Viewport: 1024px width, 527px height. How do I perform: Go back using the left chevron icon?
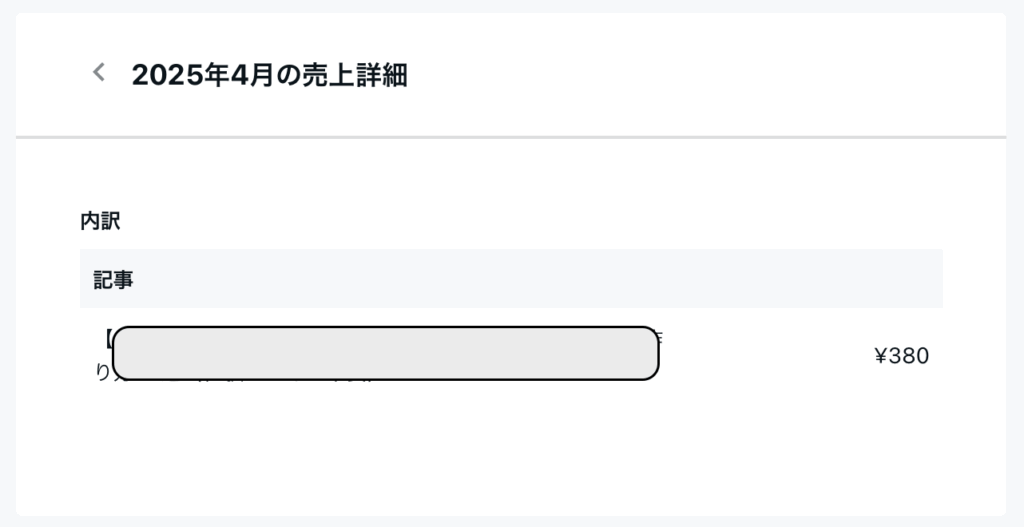click(x=99, y=72)
